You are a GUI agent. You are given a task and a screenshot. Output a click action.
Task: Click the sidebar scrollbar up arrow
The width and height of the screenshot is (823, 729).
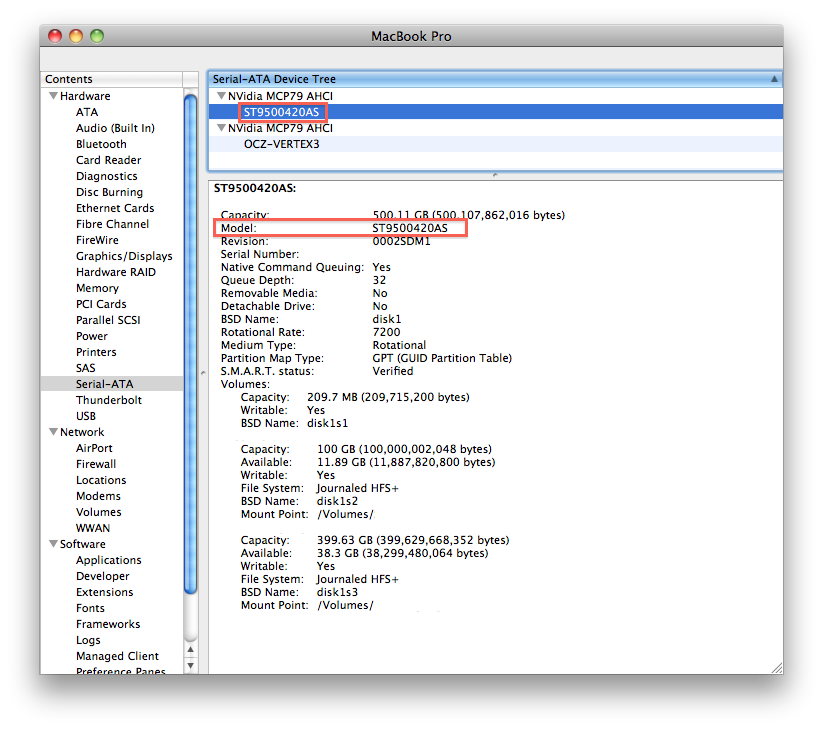tap(191, 650)
